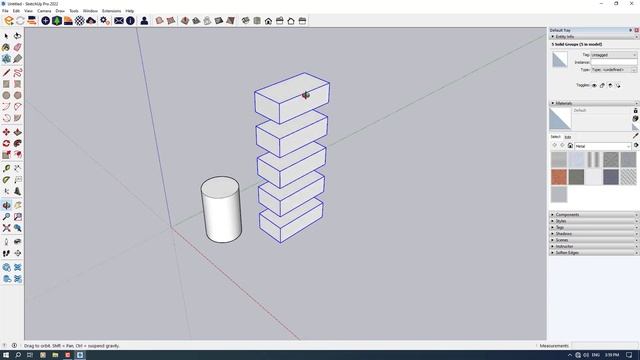Click the user account silhouette icon
This screenshot has width=640, height=360.
click(x=144, y=21)
